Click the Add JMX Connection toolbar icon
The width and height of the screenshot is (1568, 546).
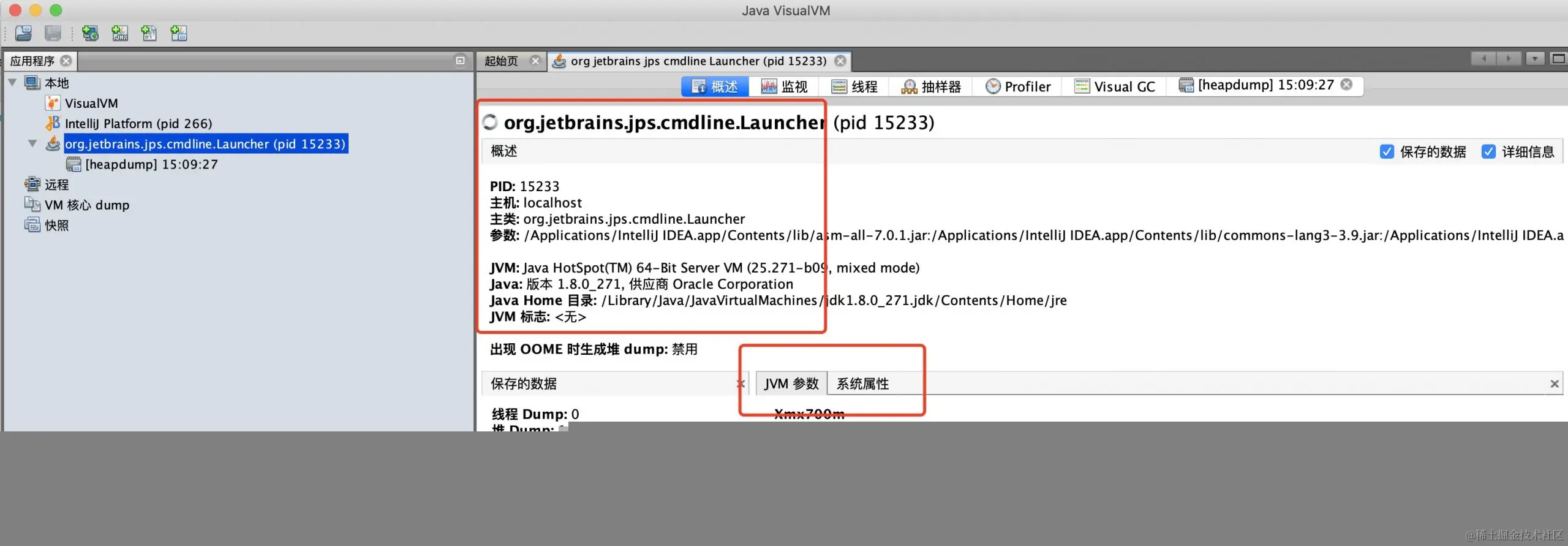(120, 33)
